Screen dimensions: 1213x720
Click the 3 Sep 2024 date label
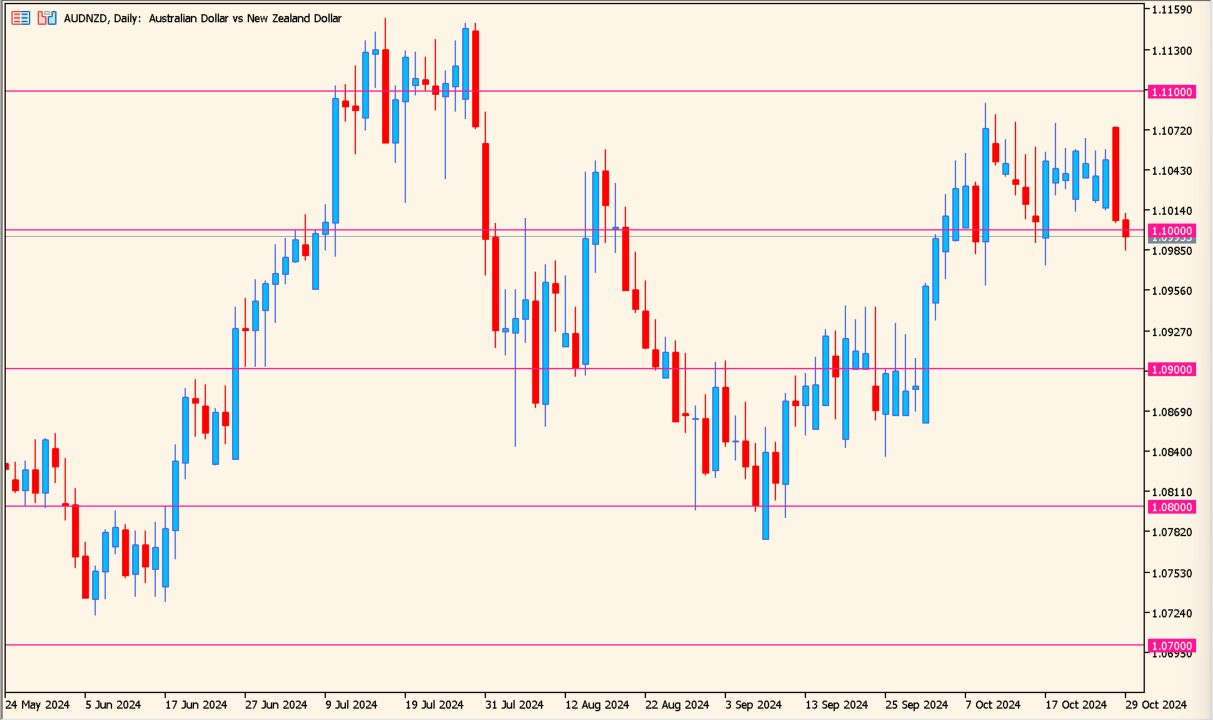tap(752, 704)
